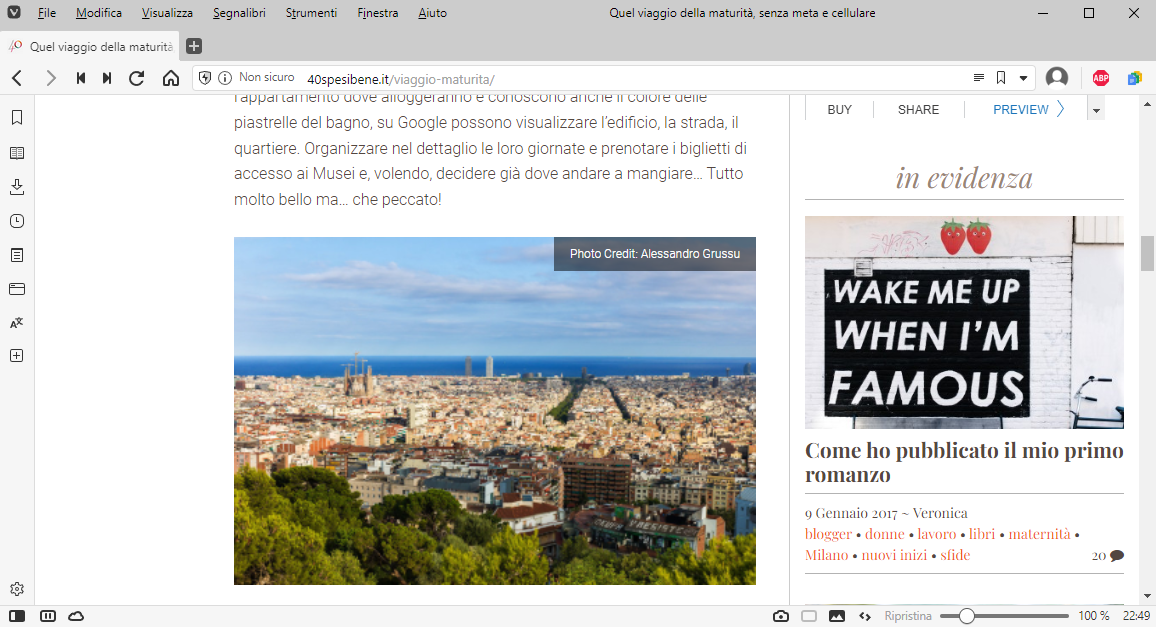This screenshot has height=627, width=1156.
Task: Open the lavoro tag link
Action: [937, 534]
